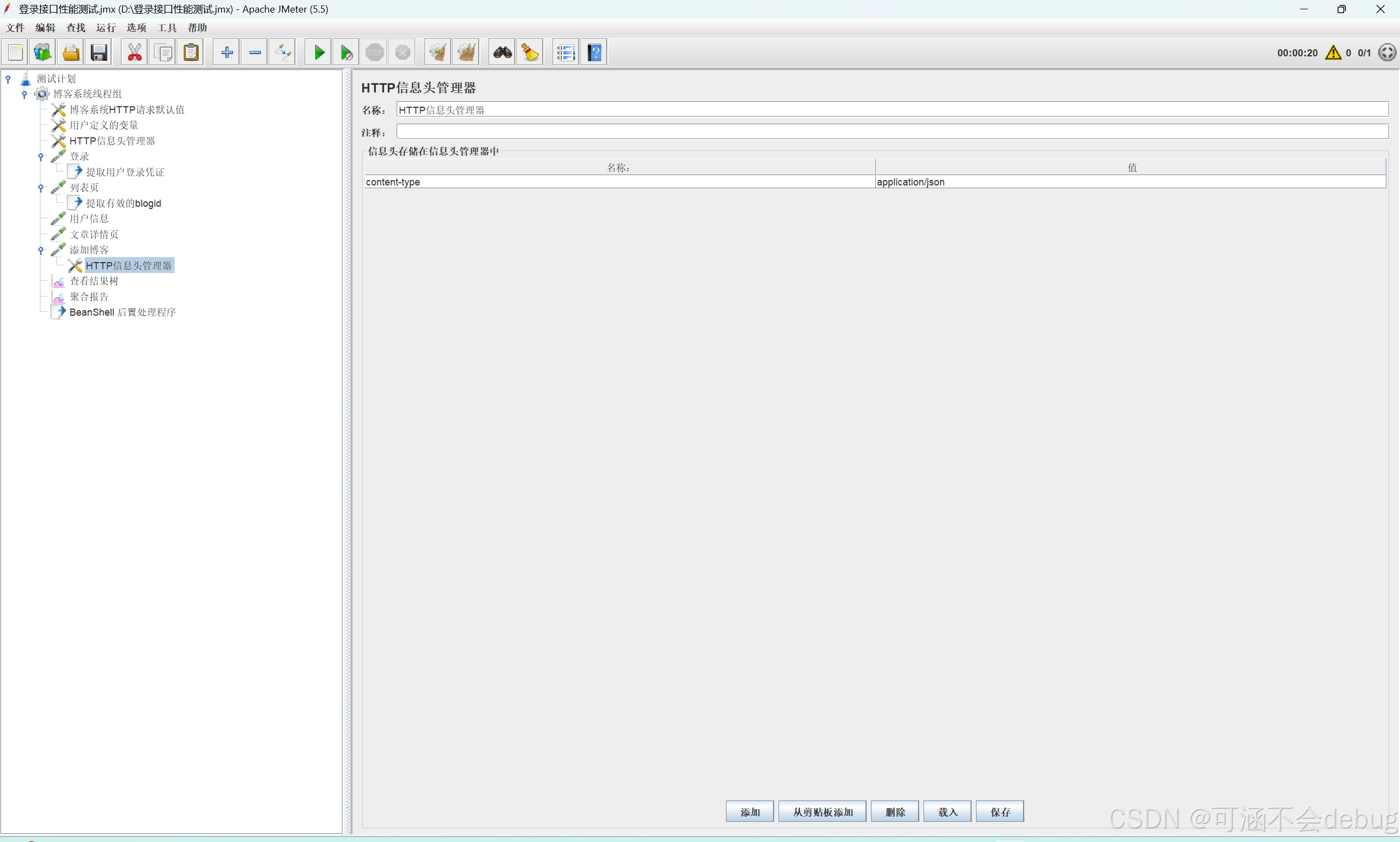Select 提取有效的blogid extractor
The image size is (1400, 842).
(124, 203)
